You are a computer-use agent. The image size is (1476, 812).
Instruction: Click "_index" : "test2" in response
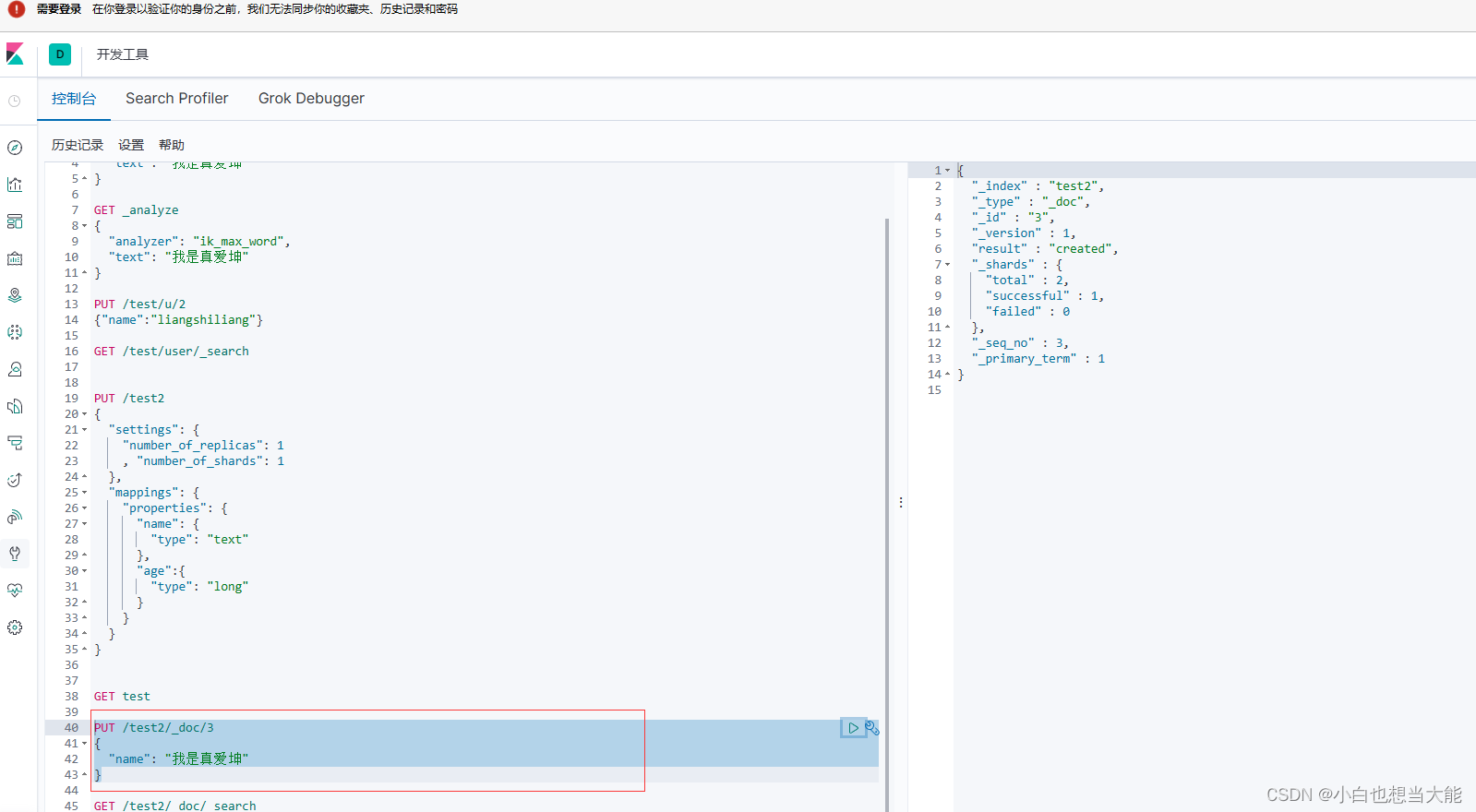coord(1038,186)
